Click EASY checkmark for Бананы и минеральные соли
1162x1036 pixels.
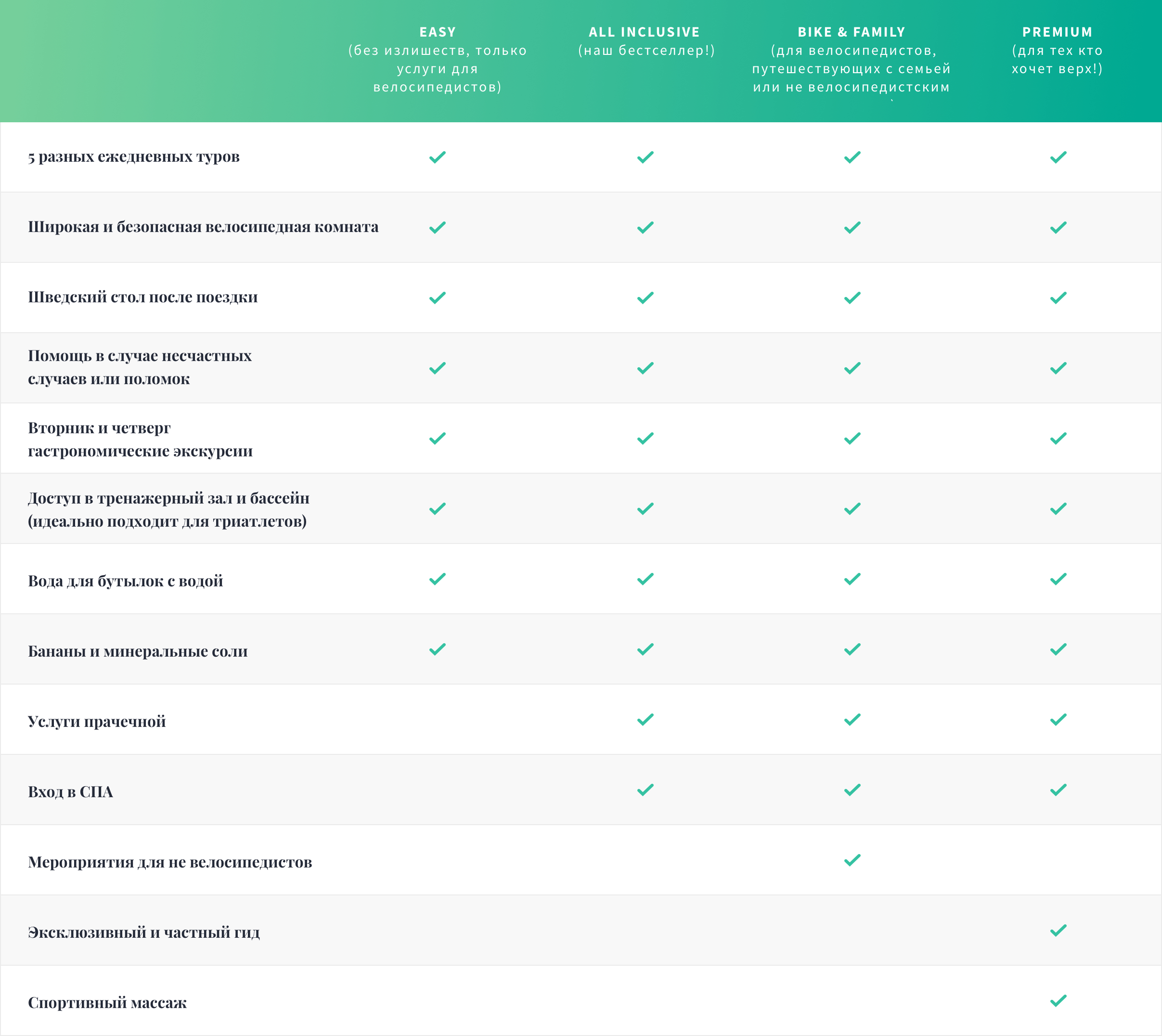coord(437,649)
